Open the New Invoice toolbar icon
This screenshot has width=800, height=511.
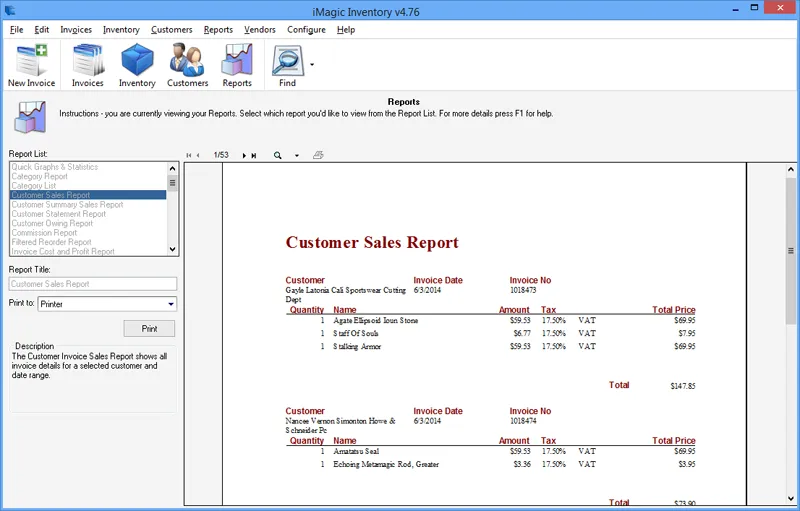31,65
